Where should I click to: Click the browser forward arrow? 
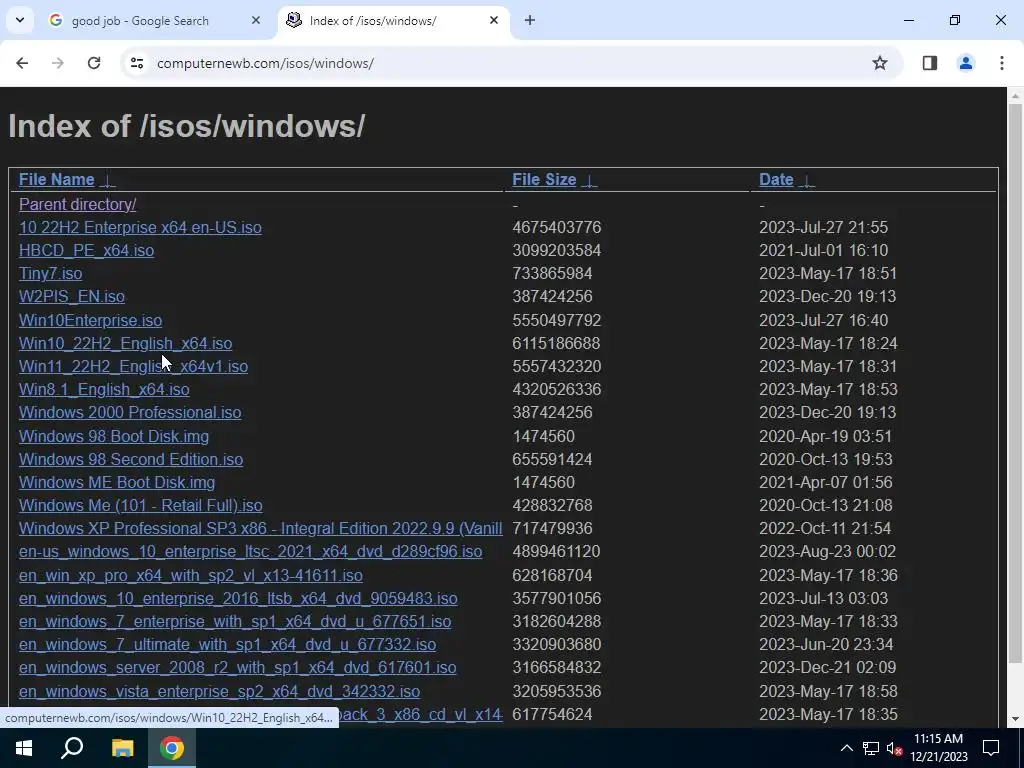click(x=57, y=63)
